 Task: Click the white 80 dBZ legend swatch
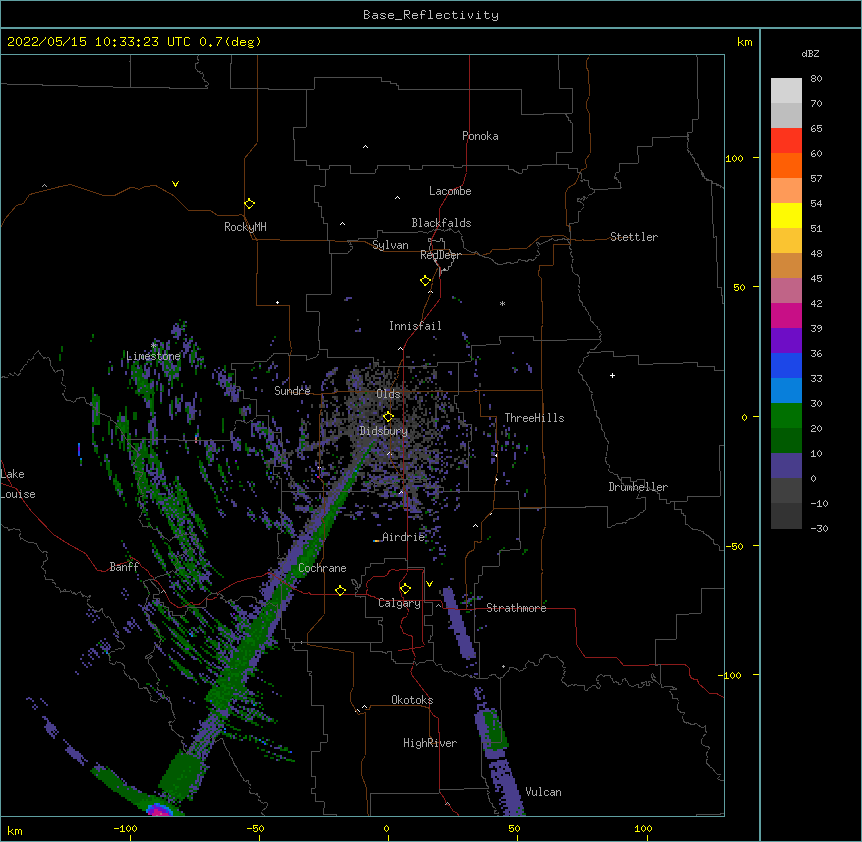[786, 90]
